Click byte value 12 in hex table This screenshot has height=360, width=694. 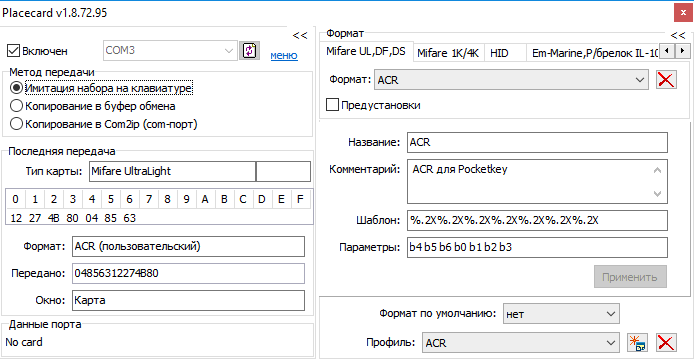pyautogui.click(x=16, y=218)
